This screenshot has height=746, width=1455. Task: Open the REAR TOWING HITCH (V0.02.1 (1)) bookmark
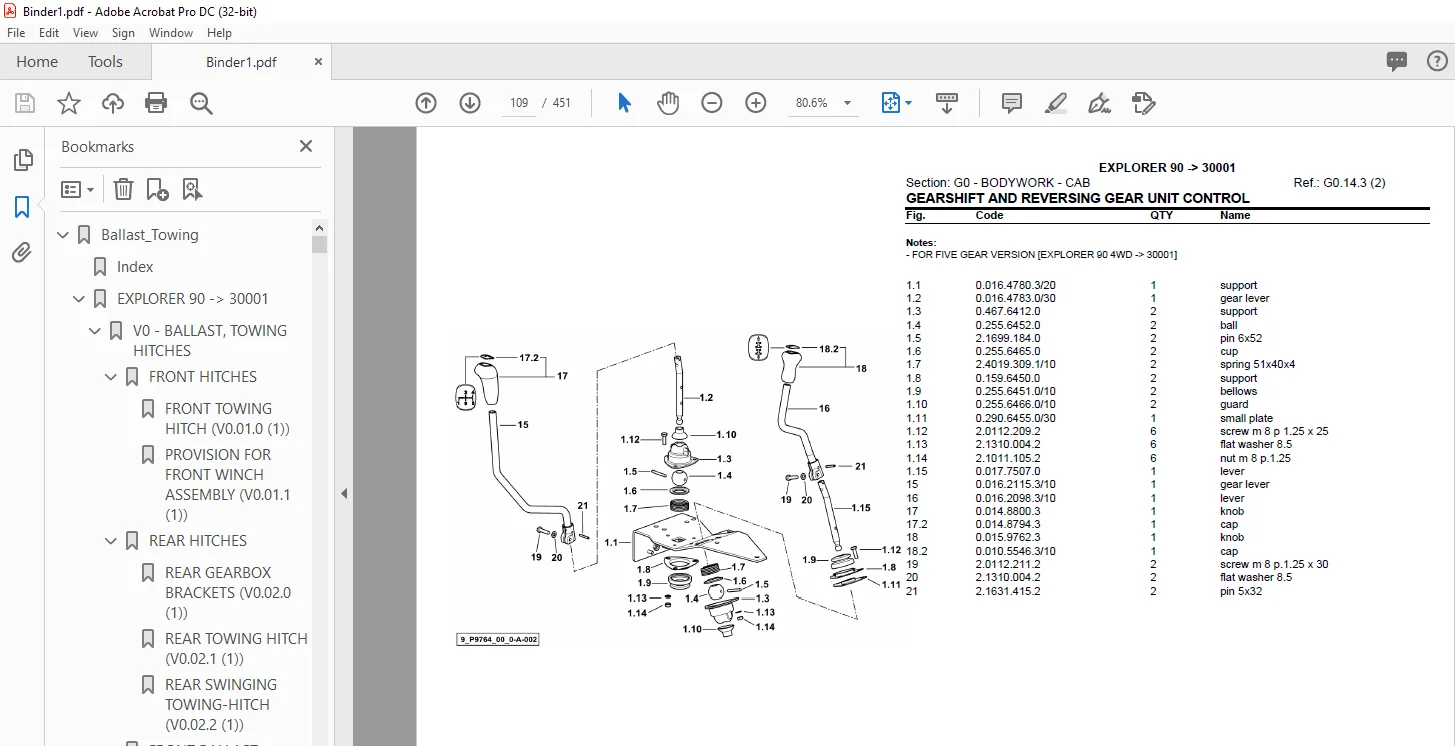(236, 649)
